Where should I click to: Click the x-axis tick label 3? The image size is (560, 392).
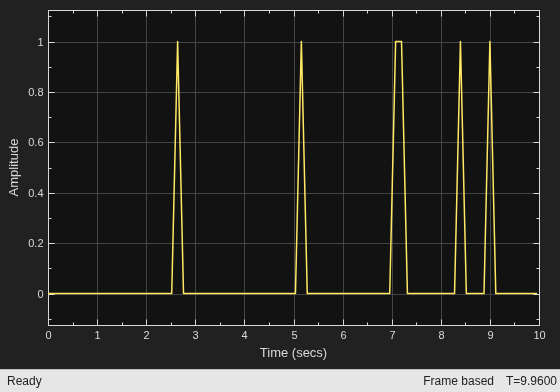pos(195,335)
